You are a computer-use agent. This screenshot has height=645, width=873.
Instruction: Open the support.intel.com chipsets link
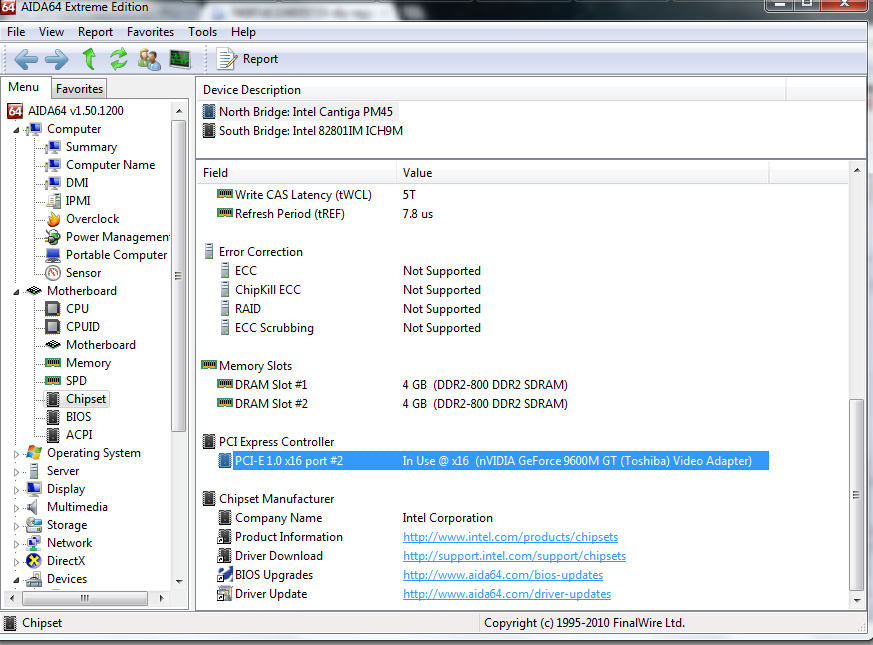click(x=514, y=556)
